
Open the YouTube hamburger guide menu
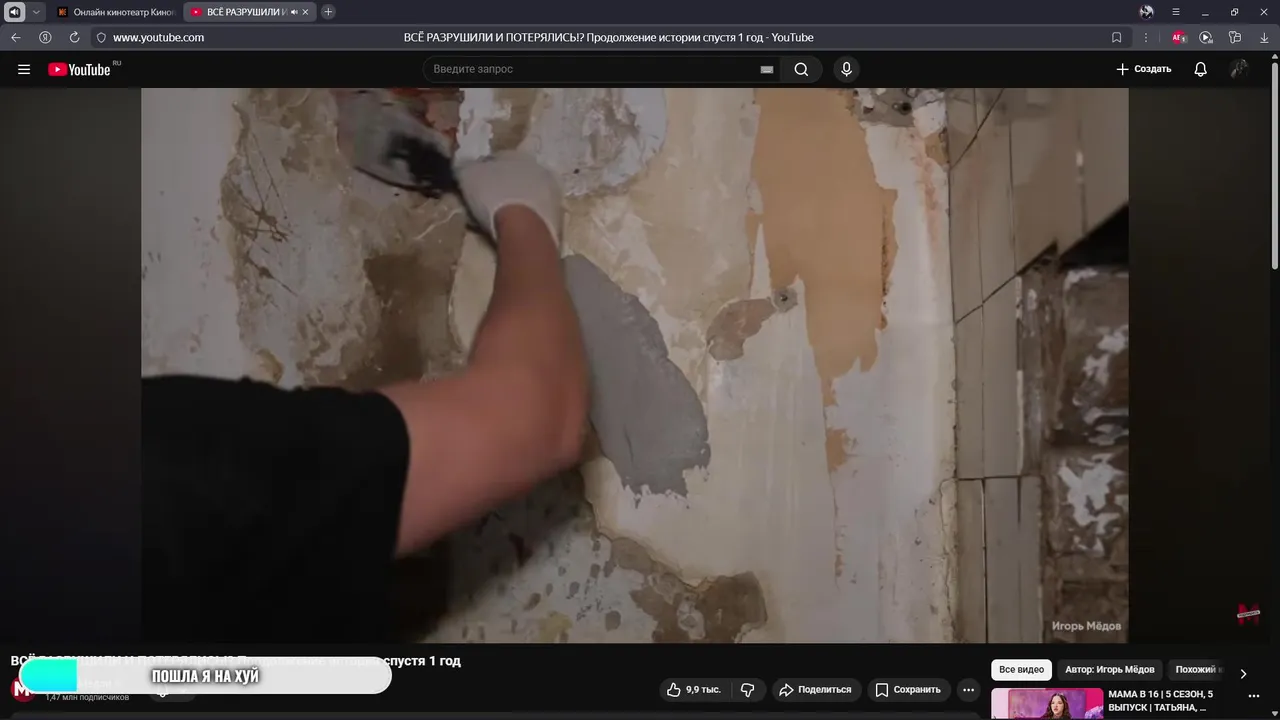[x=24, y=69]
